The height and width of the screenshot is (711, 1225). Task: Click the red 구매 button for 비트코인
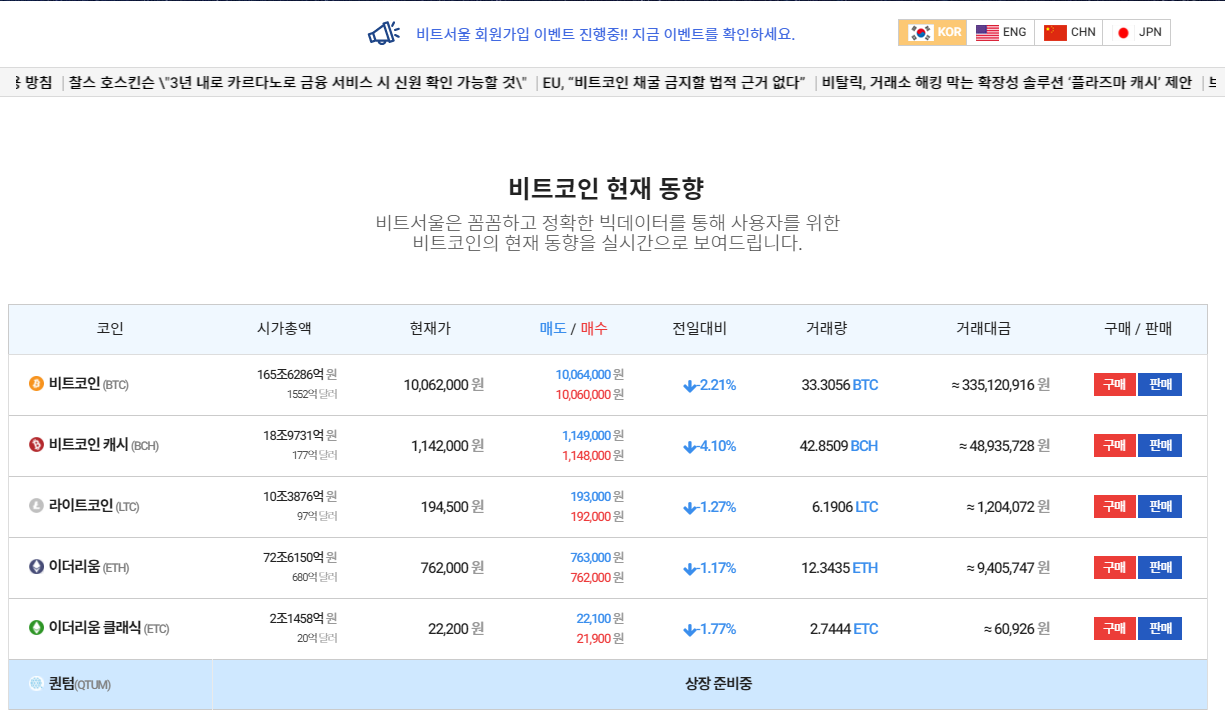click(x=1114, y=385)
